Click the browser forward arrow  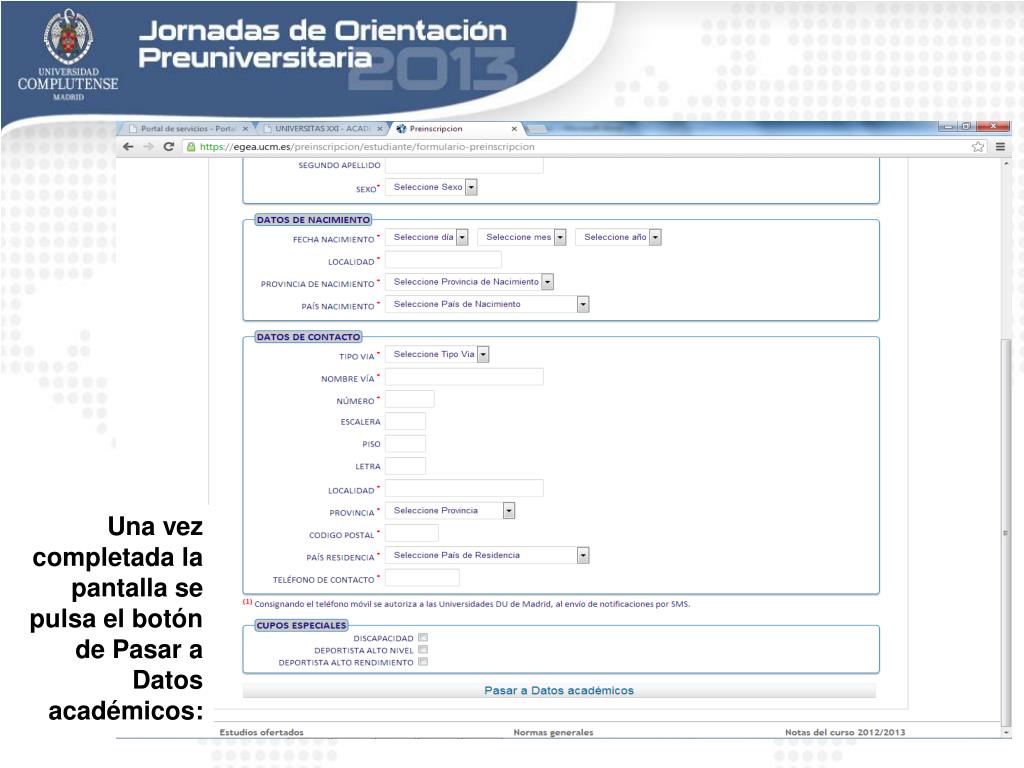click(149, 146)
